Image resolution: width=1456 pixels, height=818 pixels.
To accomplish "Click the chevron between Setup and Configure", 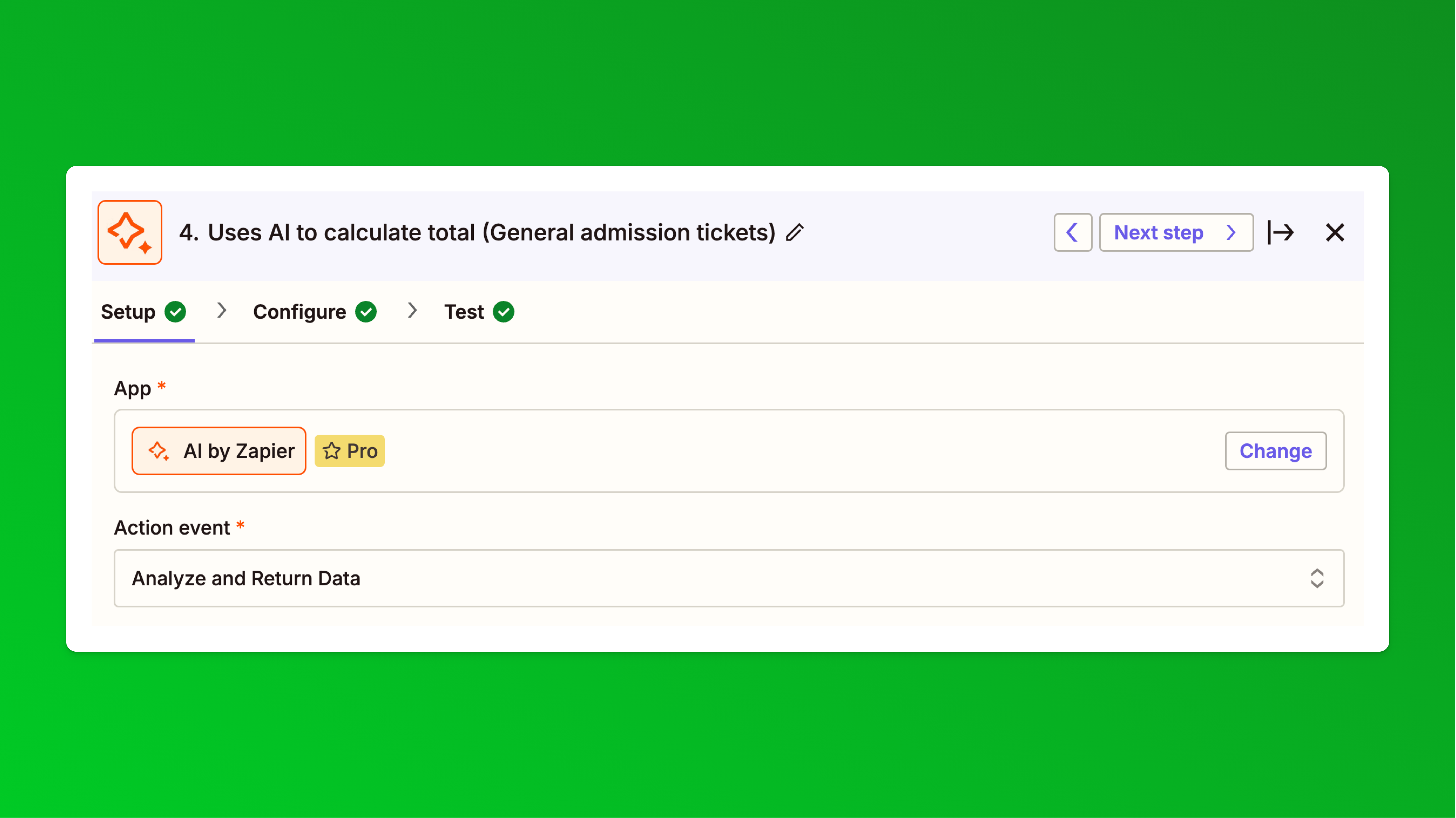I will point(221,310).
